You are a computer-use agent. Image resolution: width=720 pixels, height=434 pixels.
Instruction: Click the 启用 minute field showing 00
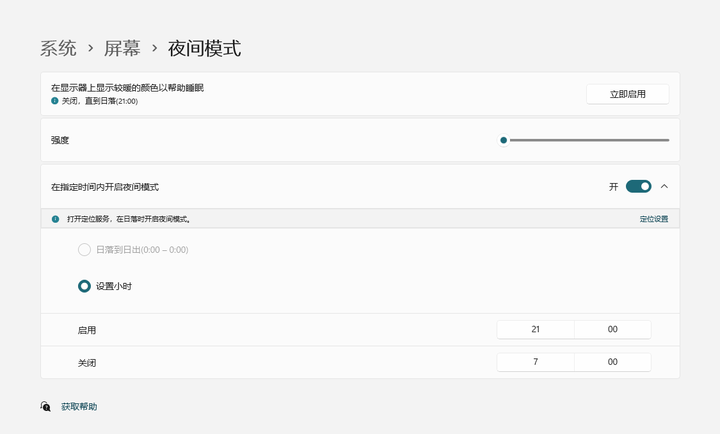[613, 329]
